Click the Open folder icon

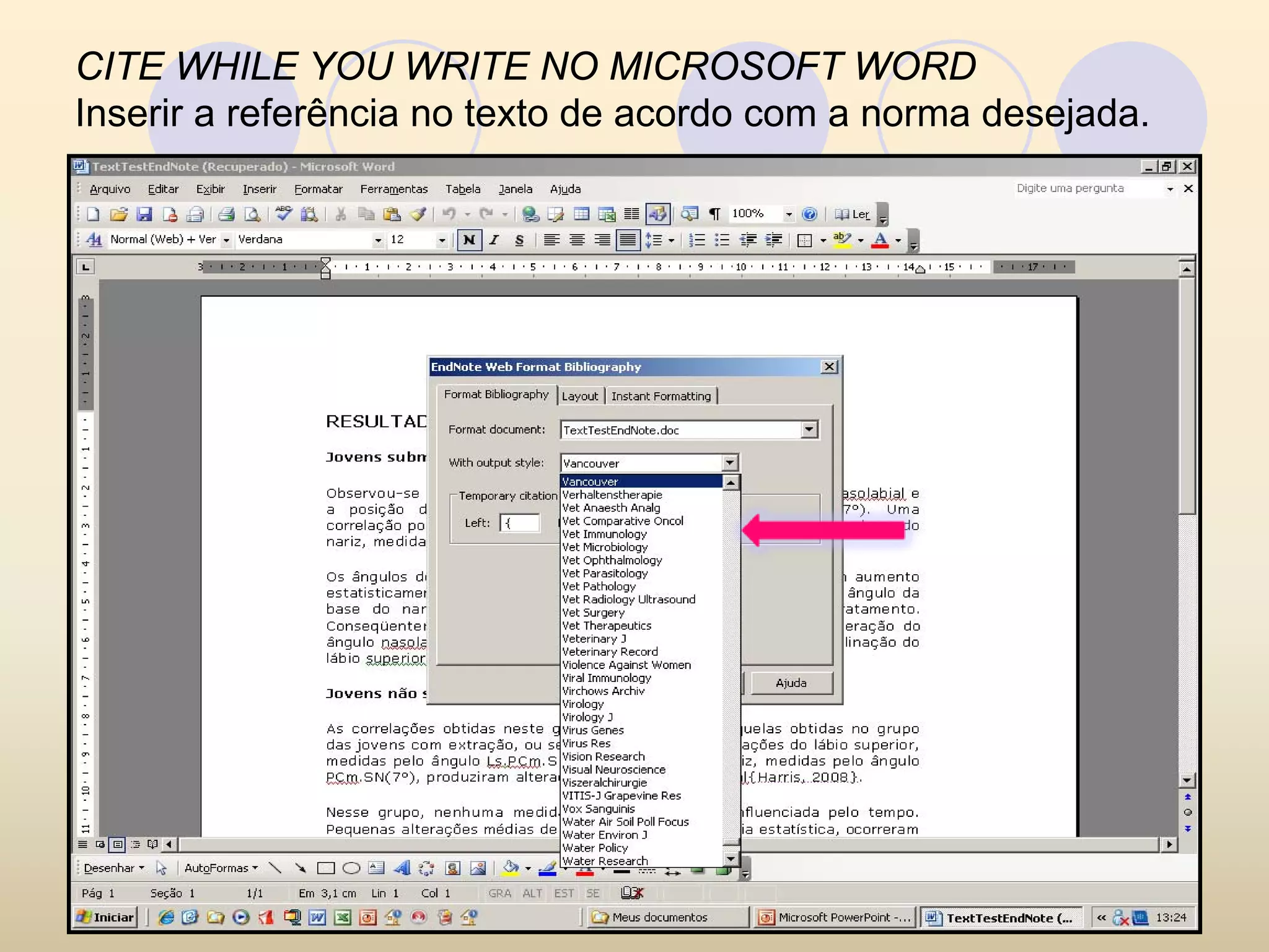(118, 214)
